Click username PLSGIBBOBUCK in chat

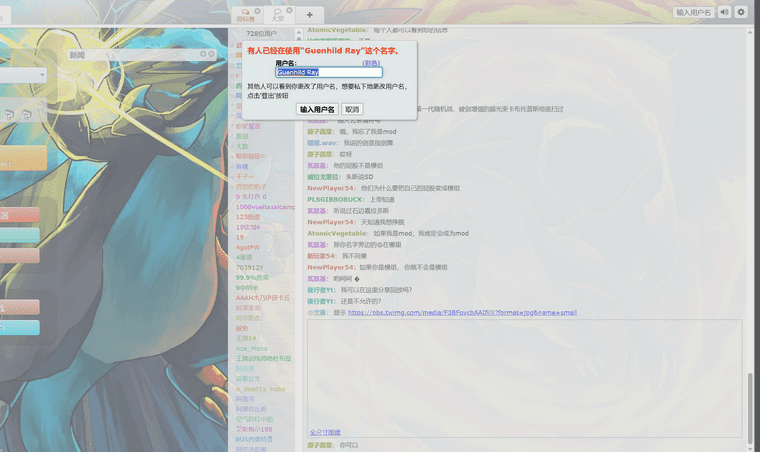pos(335,199)
